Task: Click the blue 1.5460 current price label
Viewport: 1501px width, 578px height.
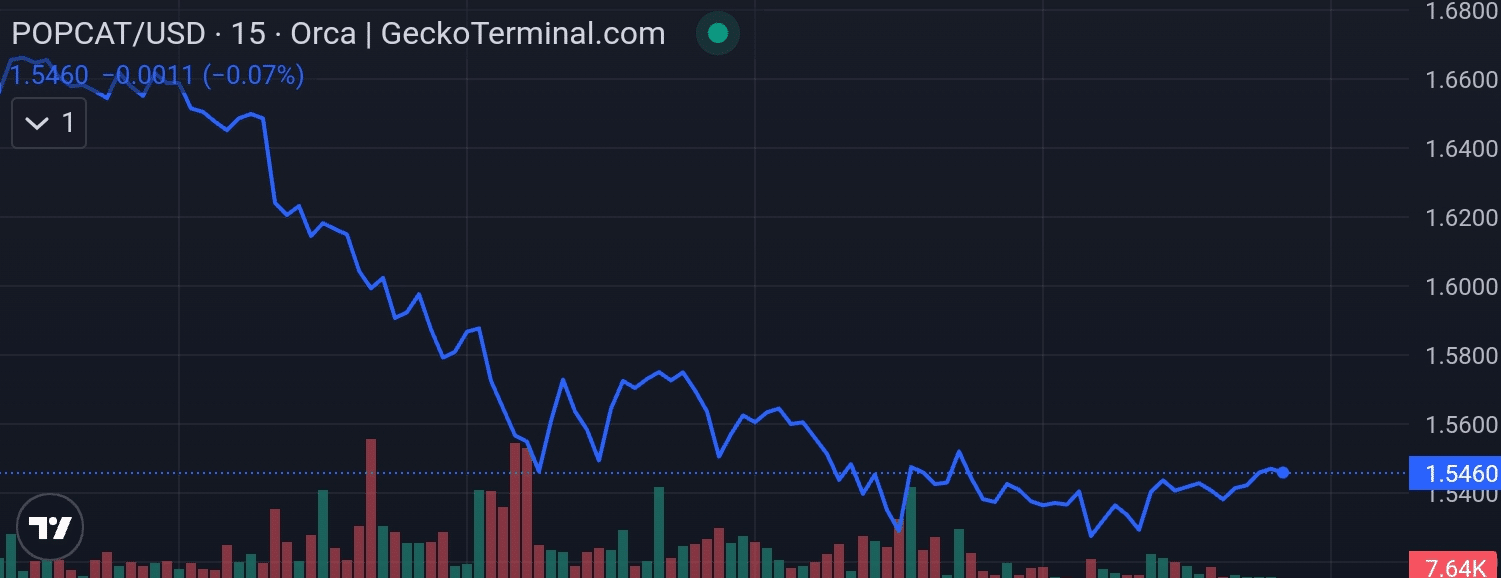Action: point(1453,473)
